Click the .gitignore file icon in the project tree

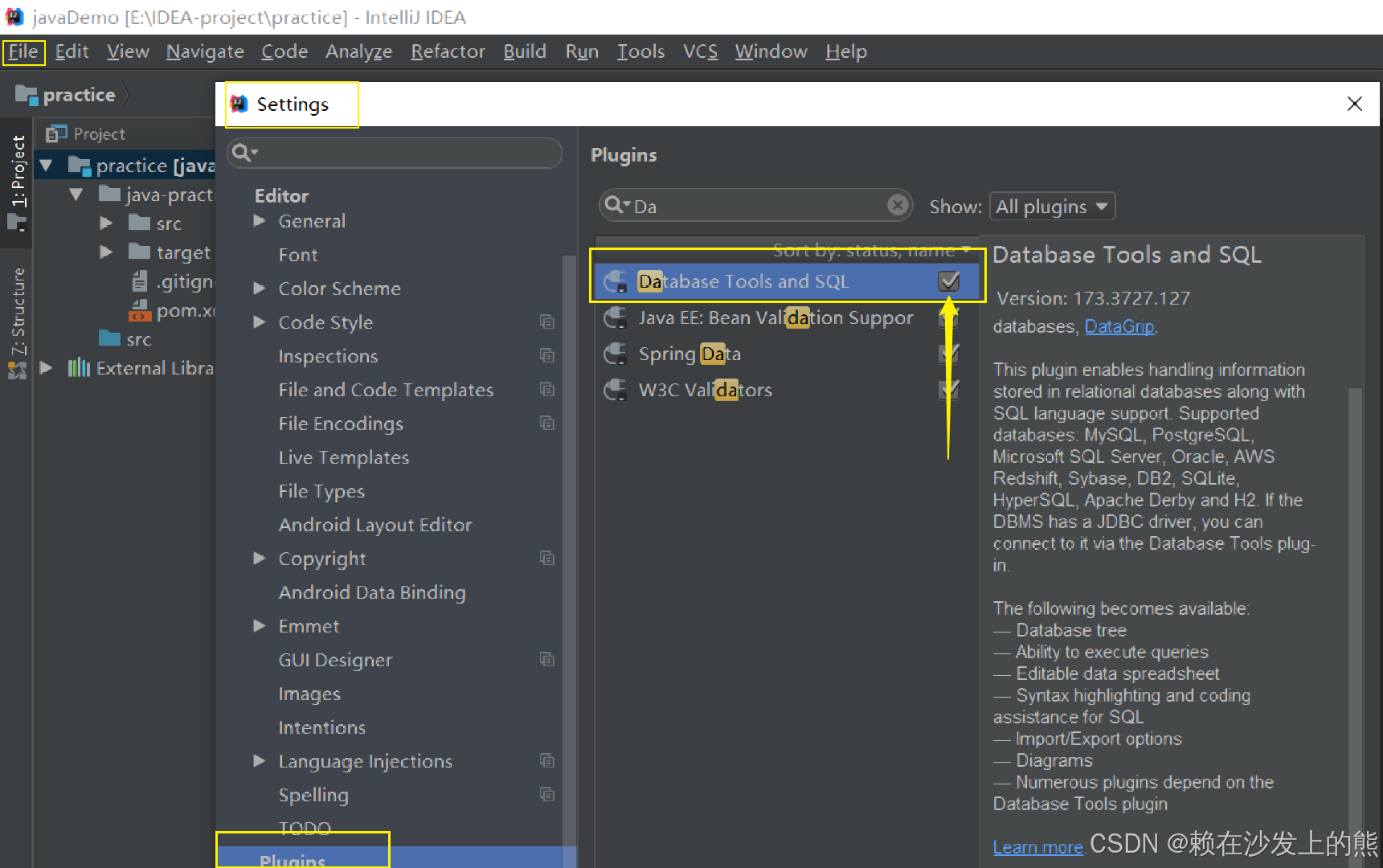(x=140, y=281)
